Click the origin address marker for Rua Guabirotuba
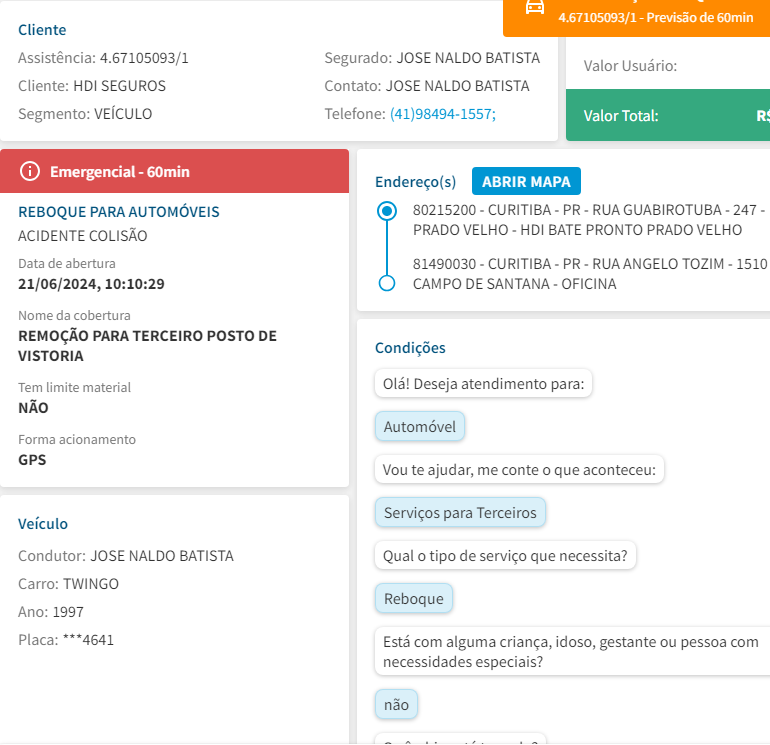Screen dimensions: 770x745 pos(387,211)
